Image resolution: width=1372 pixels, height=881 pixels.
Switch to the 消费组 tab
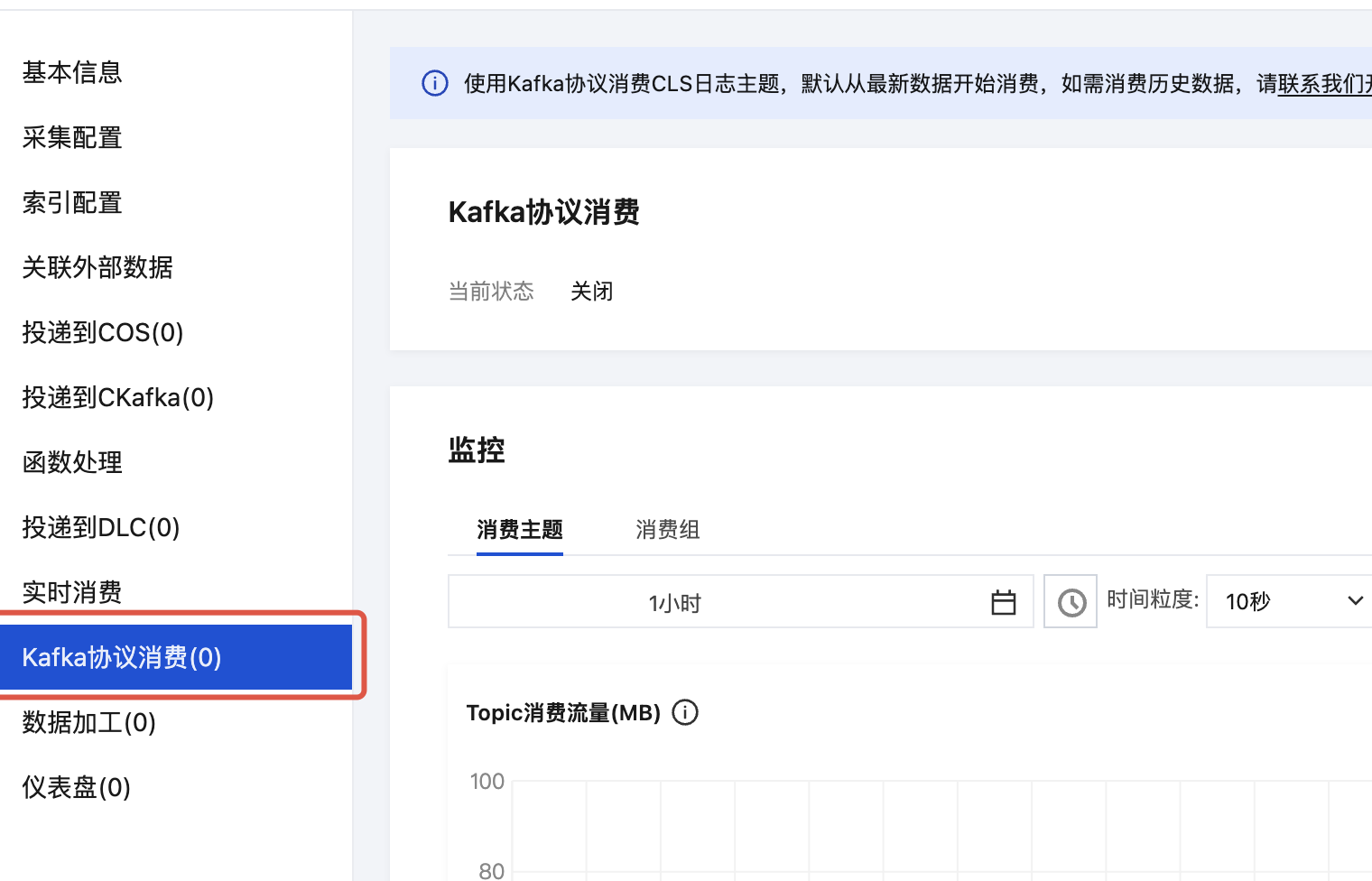pos(668,530)
